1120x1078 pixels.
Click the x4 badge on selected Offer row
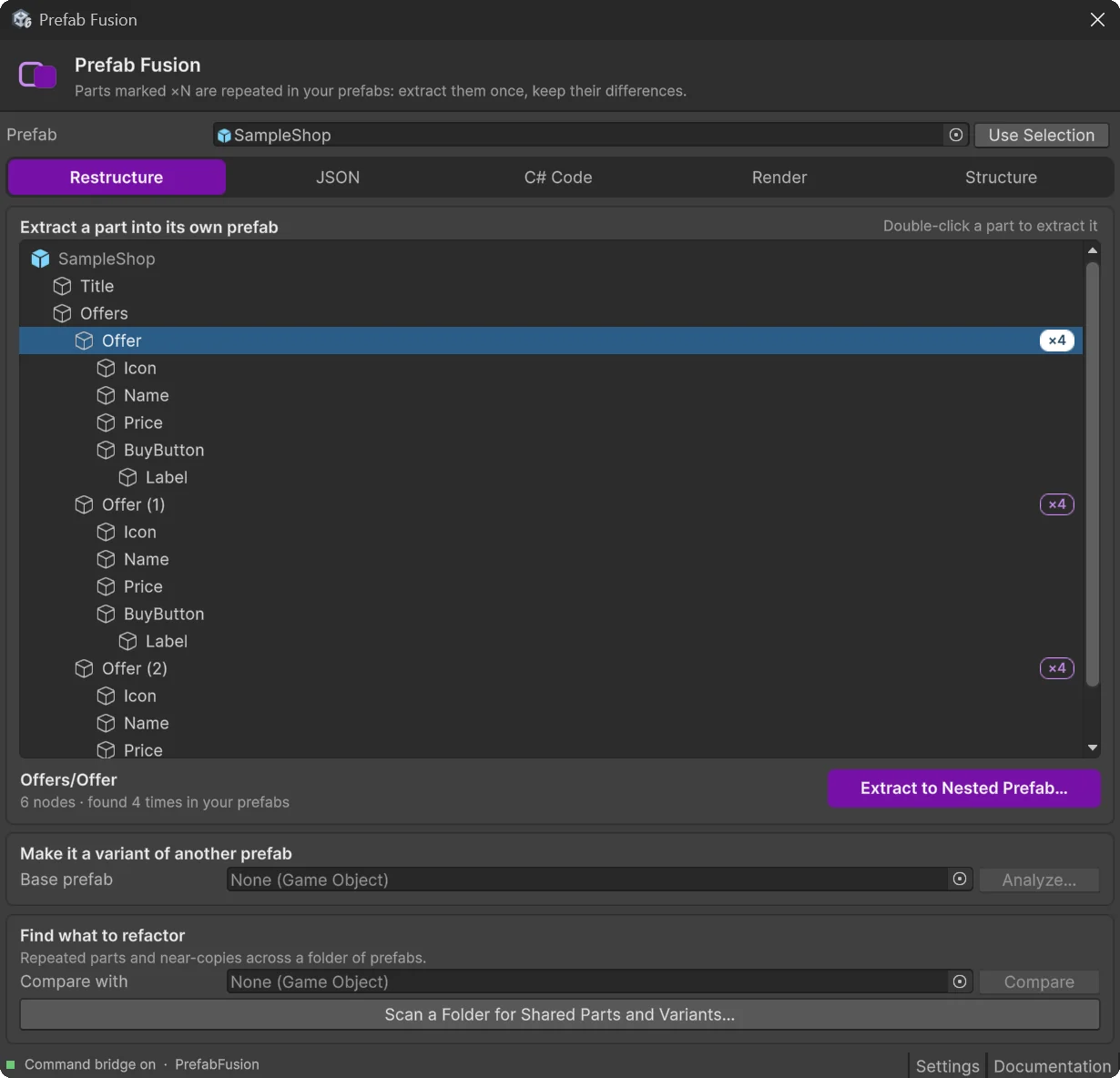1057,341
